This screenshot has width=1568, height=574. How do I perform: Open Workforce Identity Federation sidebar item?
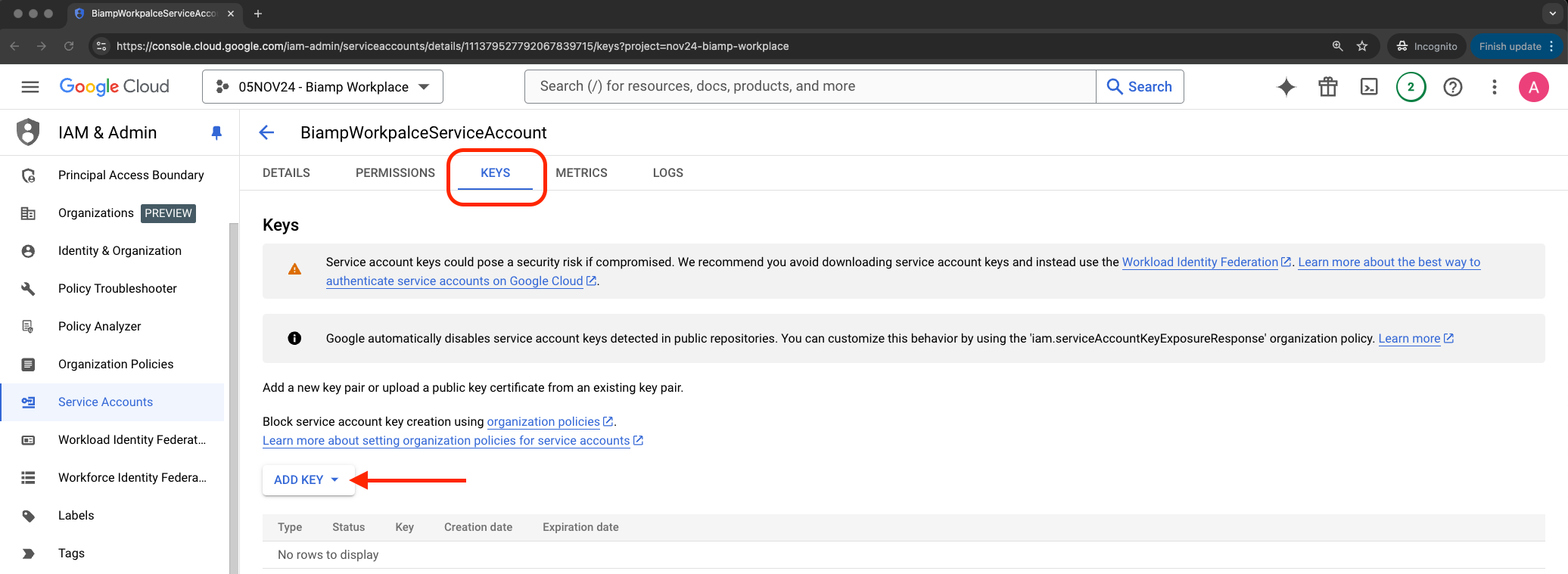click(x=113, y=478)
